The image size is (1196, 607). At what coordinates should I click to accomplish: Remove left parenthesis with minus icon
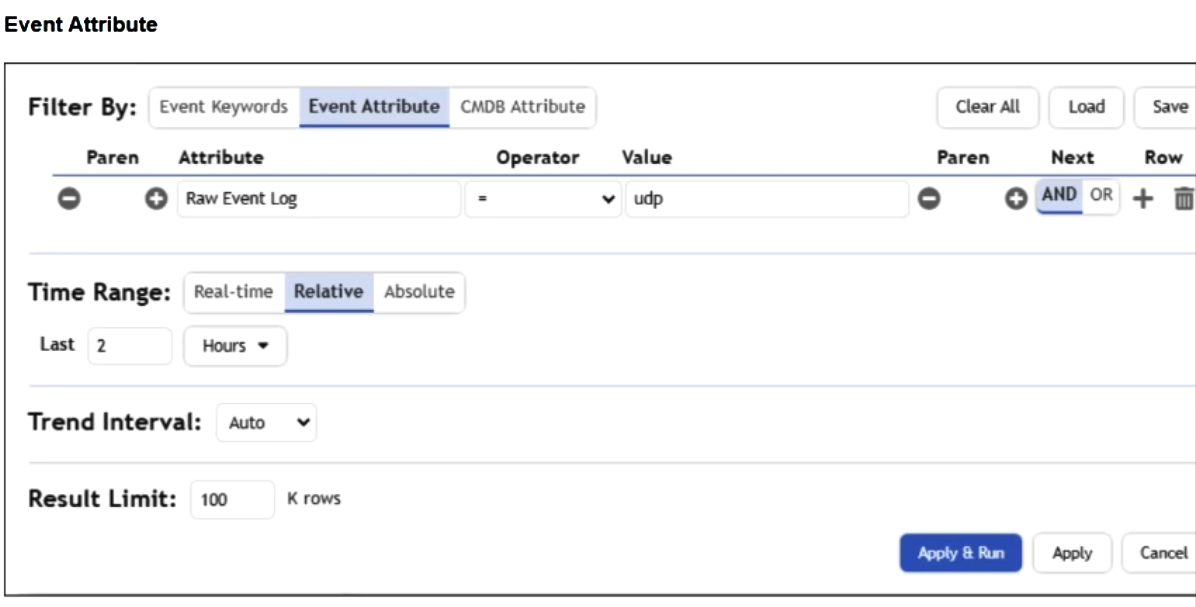pyautogui.click(x=69, y=199)
